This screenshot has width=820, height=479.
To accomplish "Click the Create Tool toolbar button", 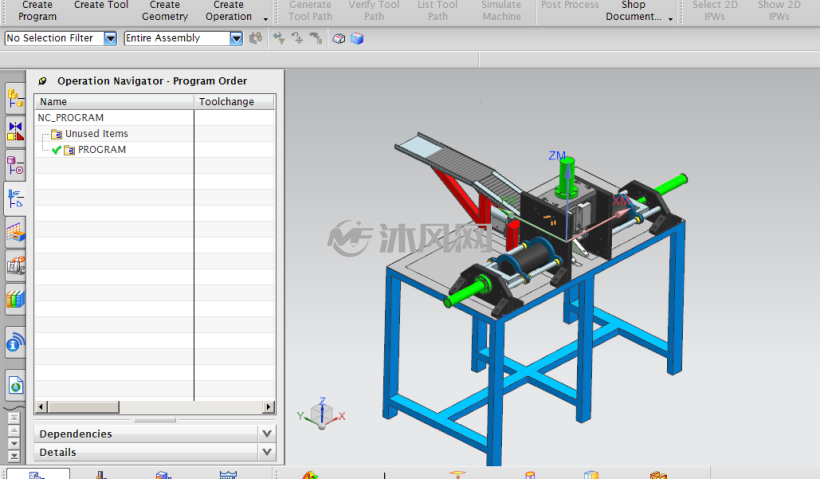I will pos(101,5).
